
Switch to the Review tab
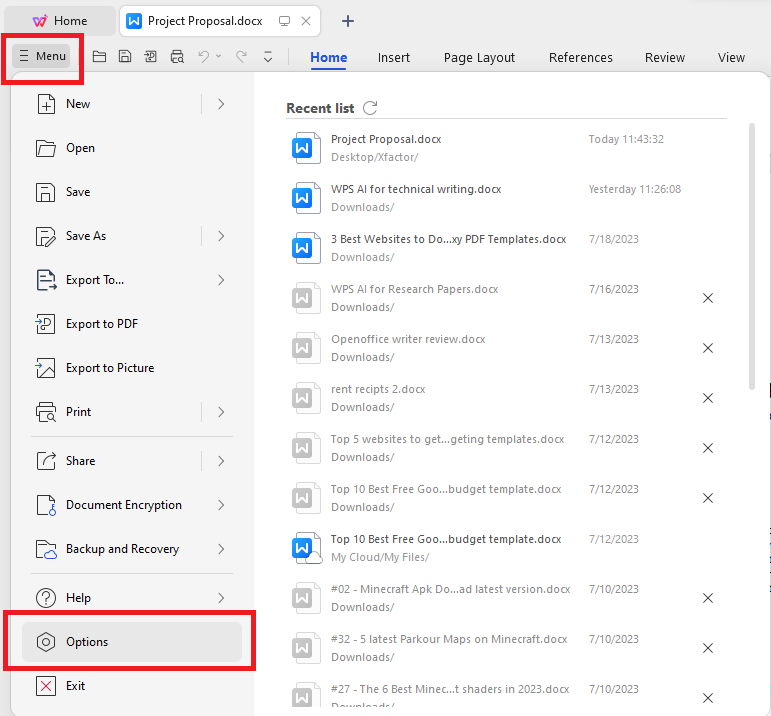[x=665, y=58]
